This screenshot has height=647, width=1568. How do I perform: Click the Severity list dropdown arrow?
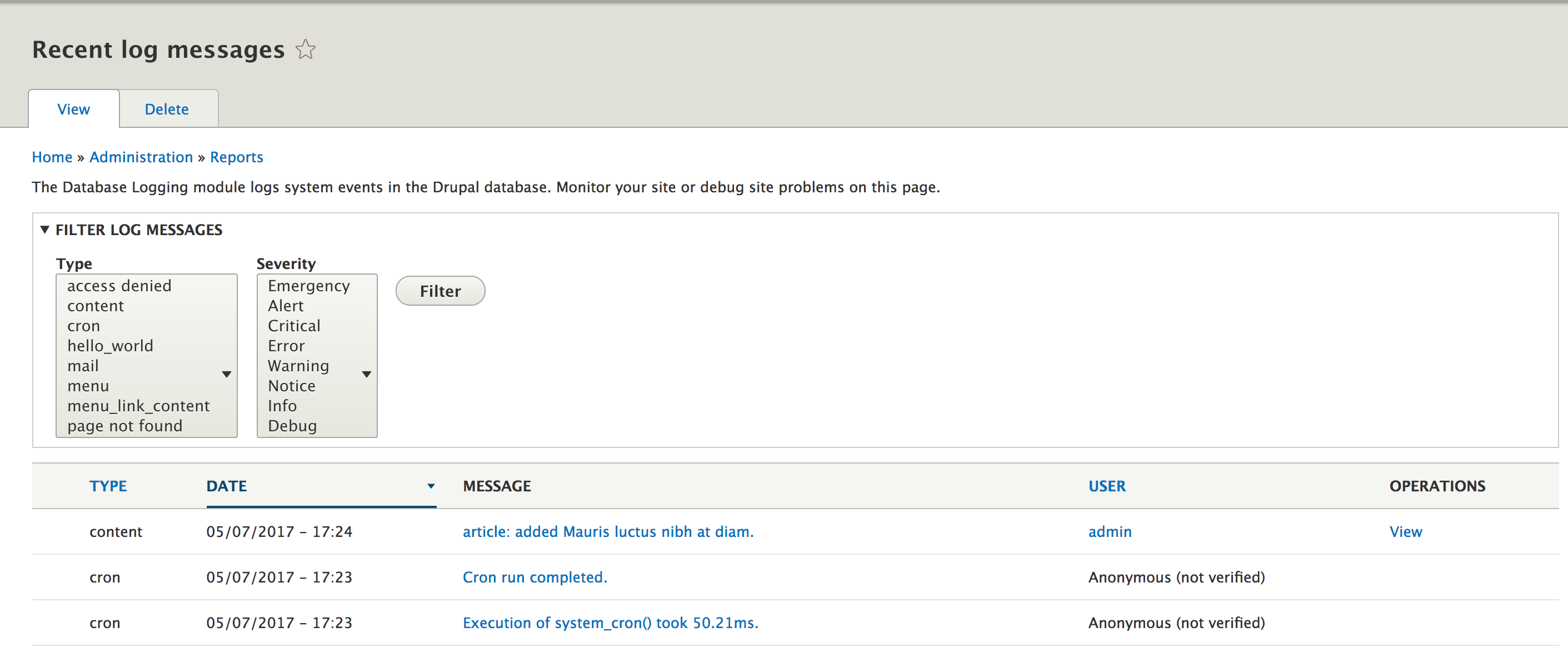tap(366, 374)
